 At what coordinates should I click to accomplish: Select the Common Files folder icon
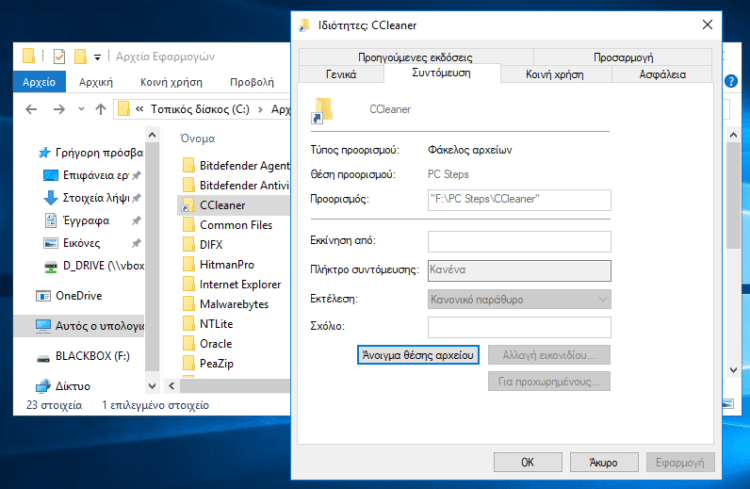pos(189,225)
